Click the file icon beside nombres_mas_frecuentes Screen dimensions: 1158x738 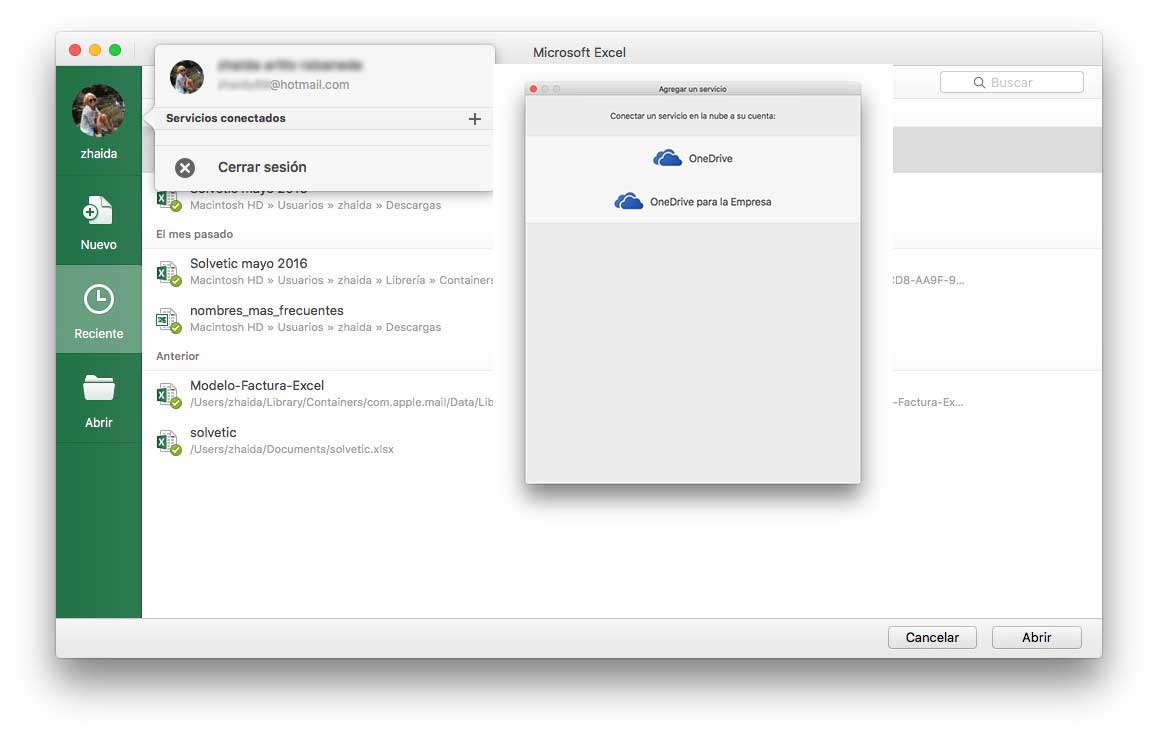point(168,321)
